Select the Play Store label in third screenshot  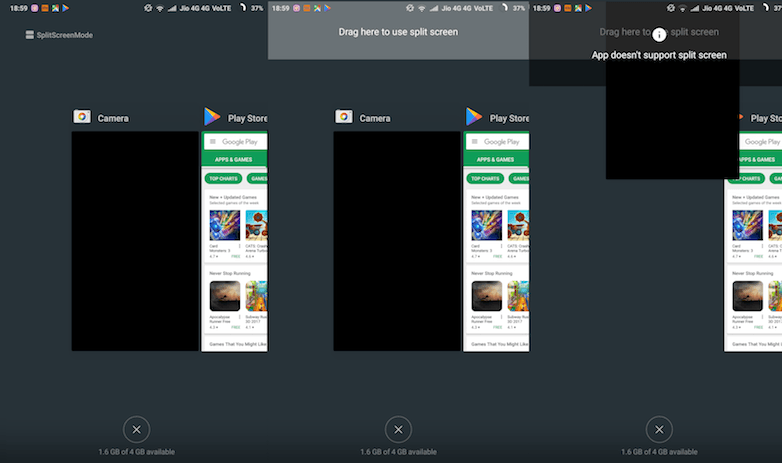click(x=766, y=118)
